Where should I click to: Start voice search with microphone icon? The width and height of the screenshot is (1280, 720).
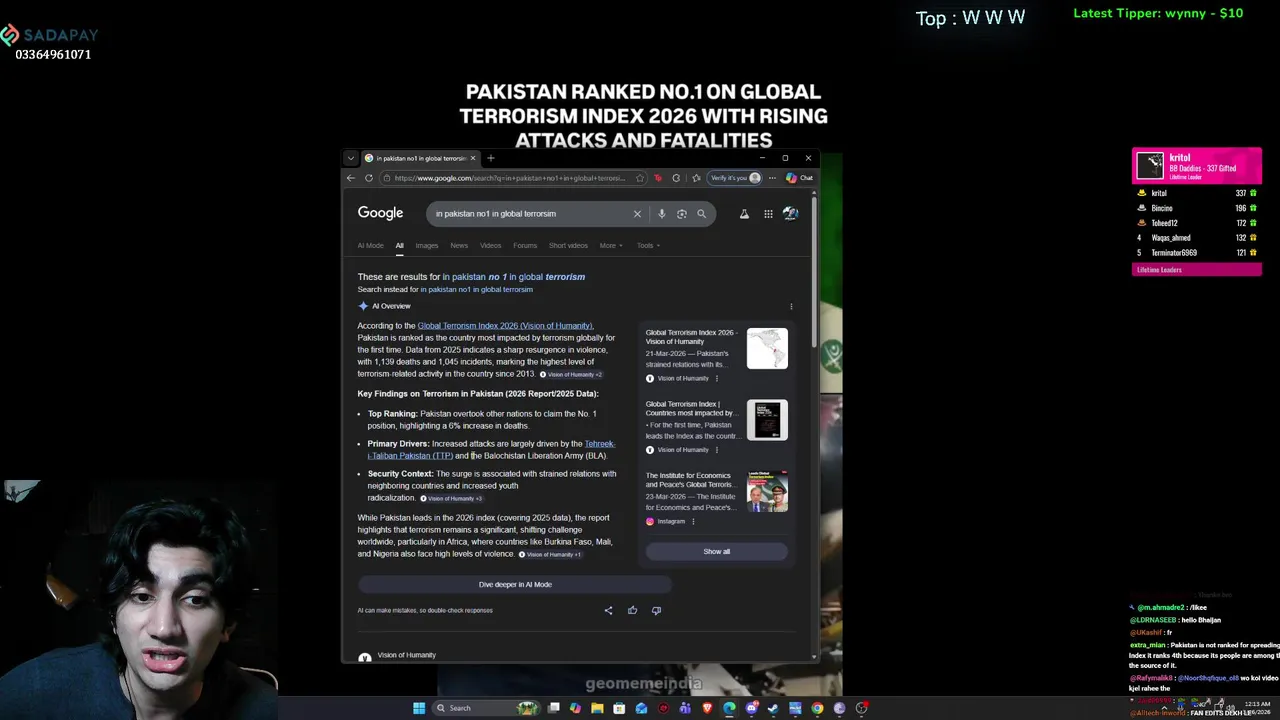tap(661, 213)
